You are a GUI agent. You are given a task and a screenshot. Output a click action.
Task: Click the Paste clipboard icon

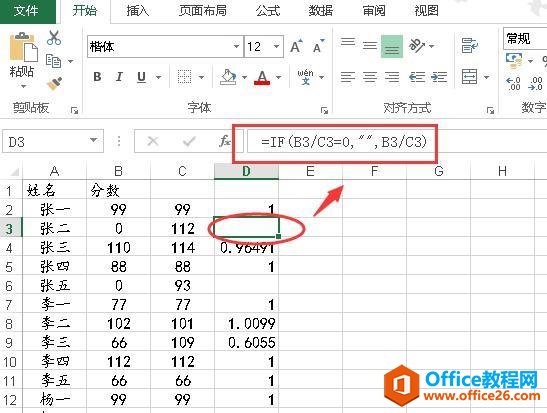coord(23,47)
